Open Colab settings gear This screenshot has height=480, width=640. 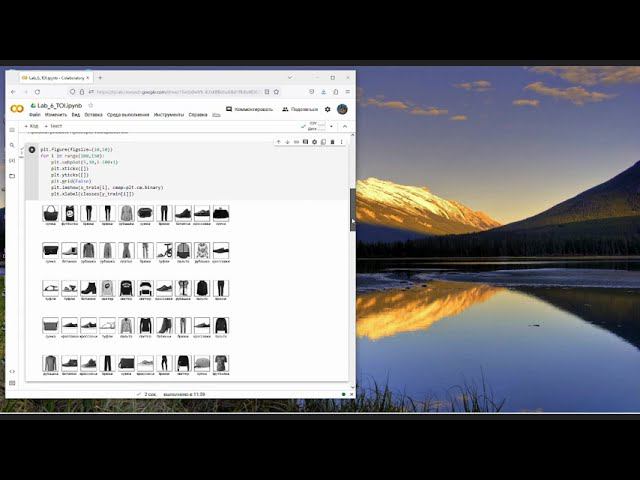(x=327, y=109)
